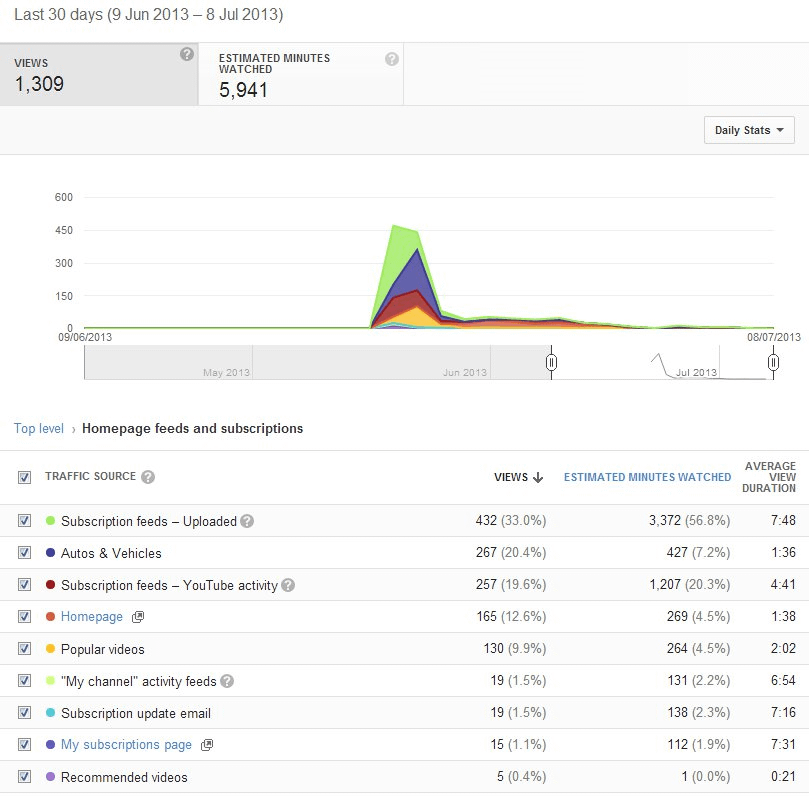Click help icon beside "My channel" activity feeds
This screenshot has height=797, width=809.
point(227,681)
